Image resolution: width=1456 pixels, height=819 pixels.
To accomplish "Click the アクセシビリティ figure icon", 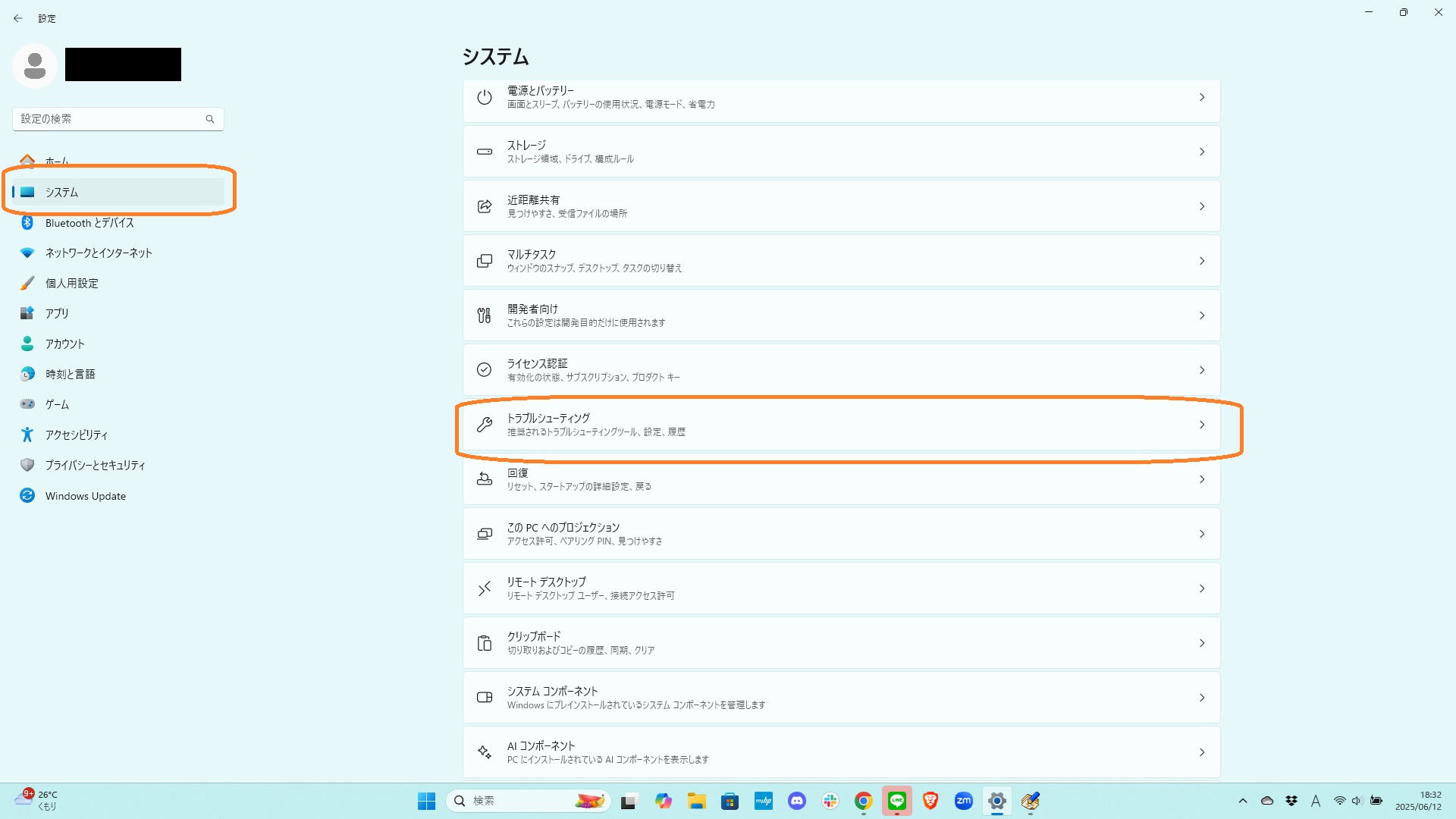I will tap(27, 435).
